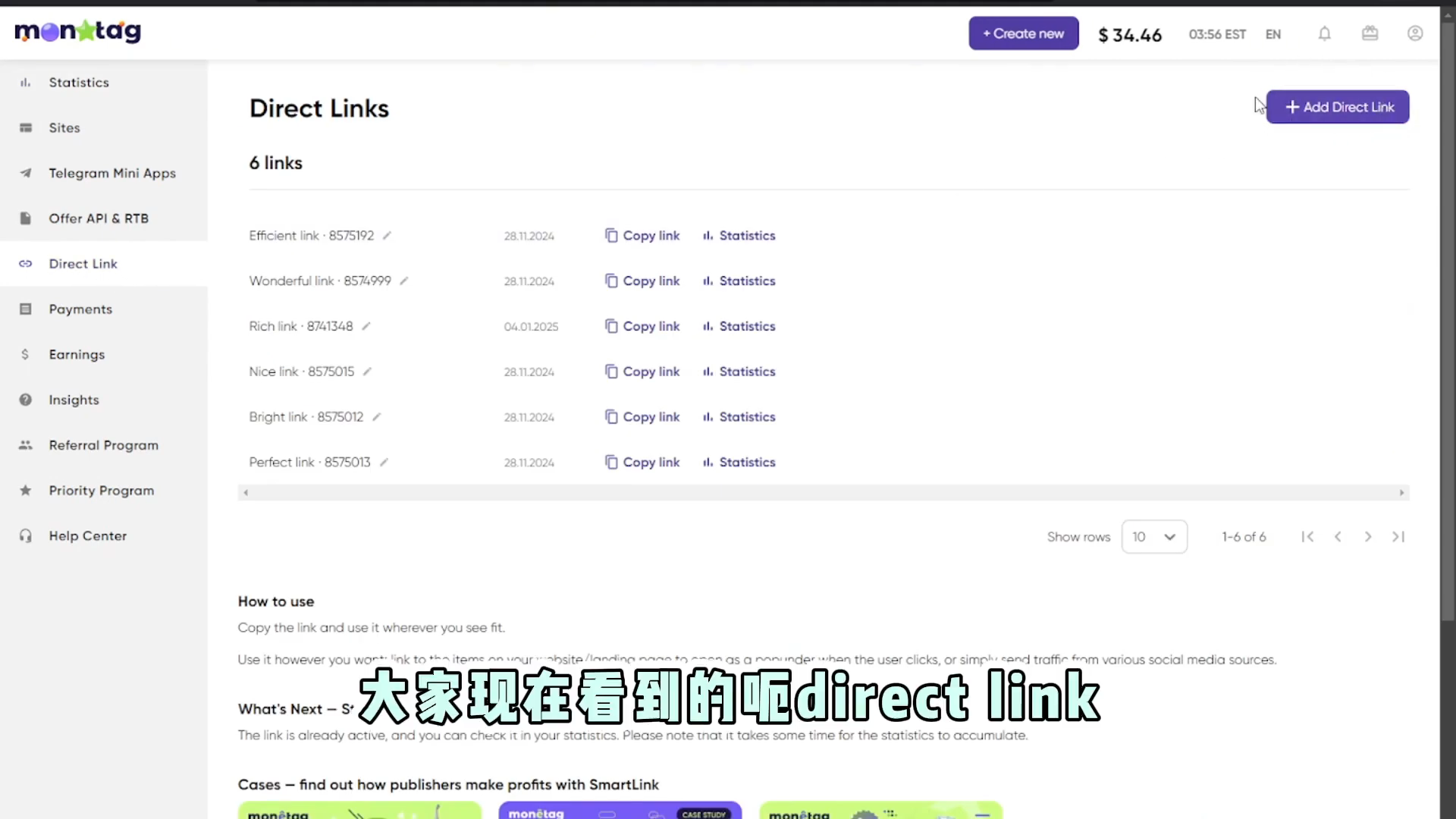1456x819 pixels.
Task: Click the Telegram Mini Apps paper plane icon
Action: coord(25,173)
